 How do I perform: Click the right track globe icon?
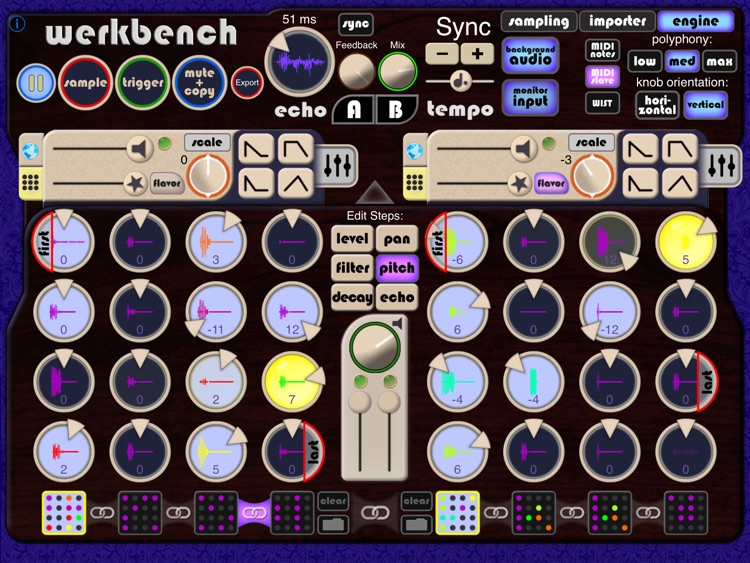[414, 151]
